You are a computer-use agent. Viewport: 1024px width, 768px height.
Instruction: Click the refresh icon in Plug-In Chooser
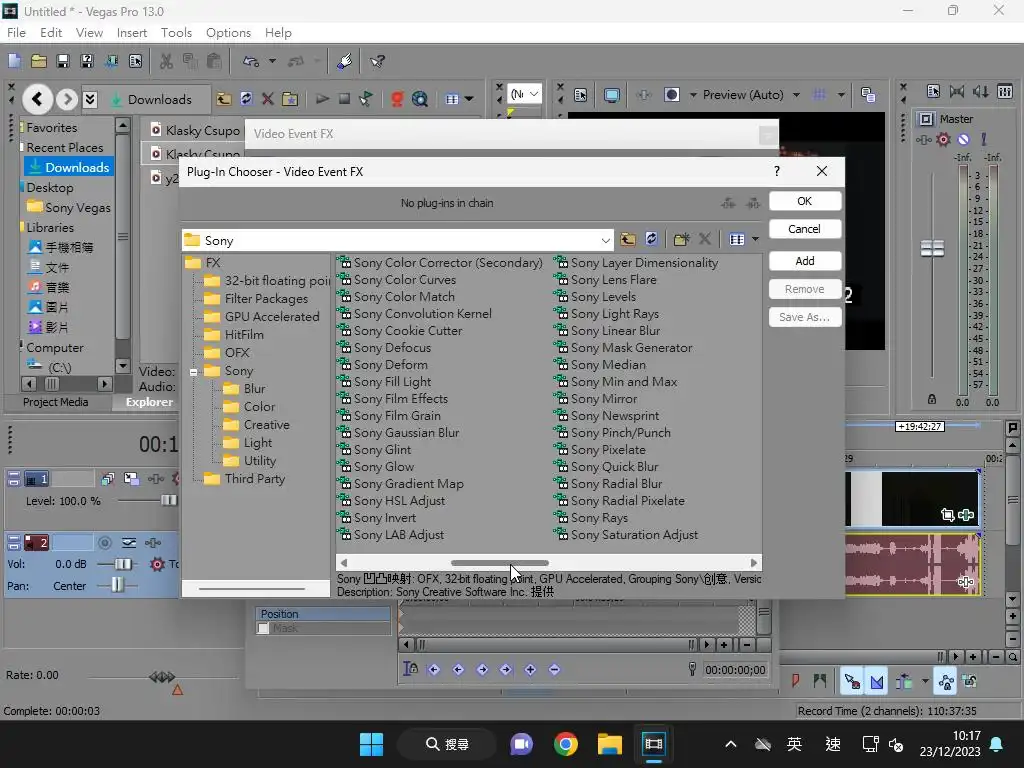point(651,239)
